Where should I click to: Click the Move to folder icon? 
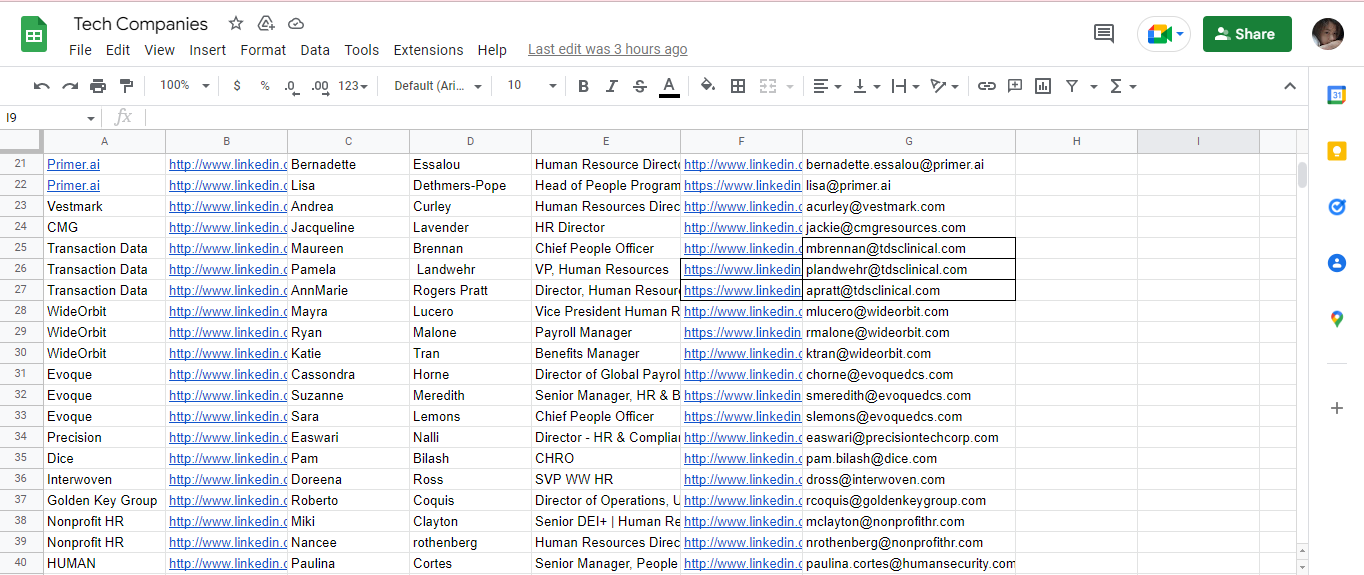[x=266, y=23]
